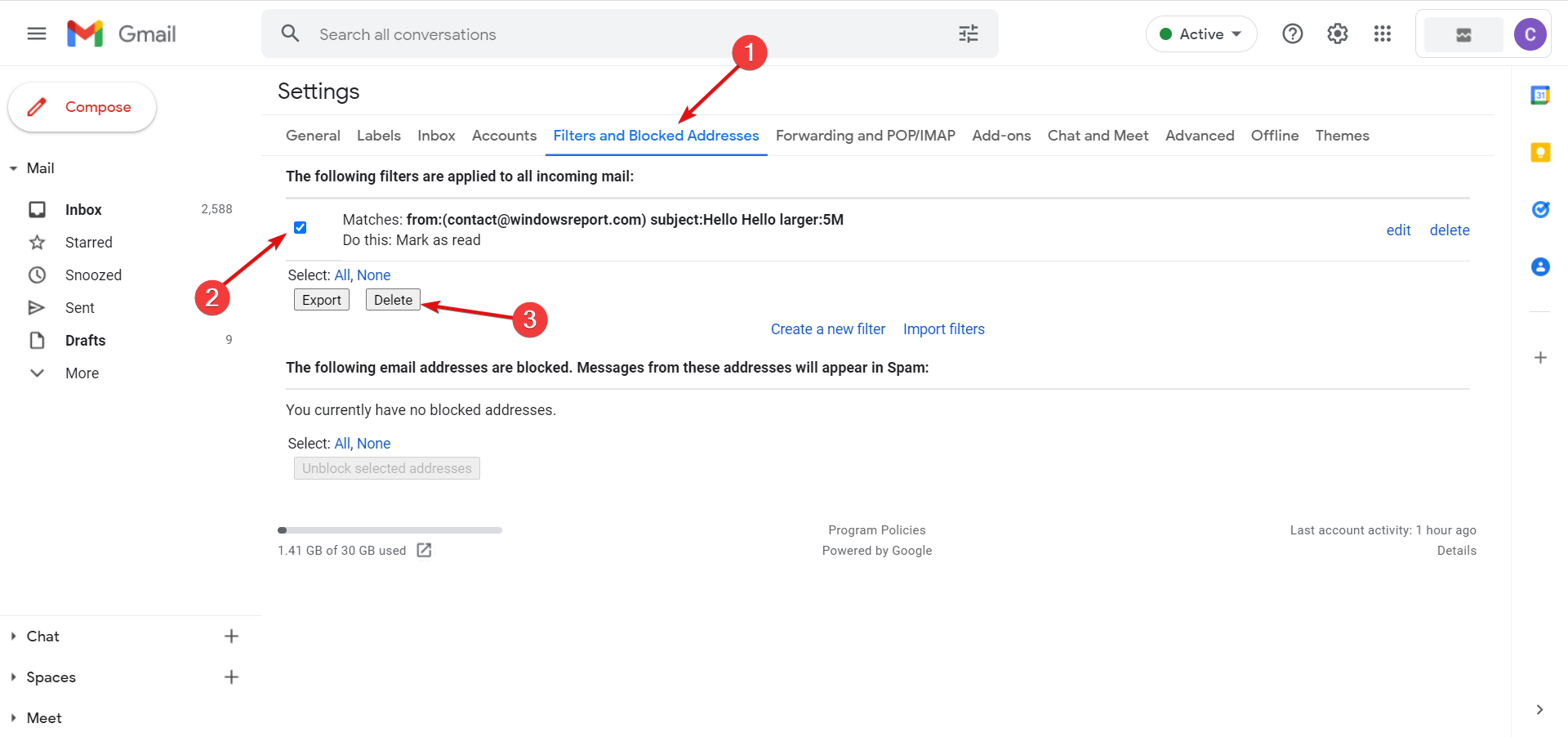1568x737 pixels.
Task: Focus the Search all conversations field
Action: pyautogui.click(x=629, y=34)
